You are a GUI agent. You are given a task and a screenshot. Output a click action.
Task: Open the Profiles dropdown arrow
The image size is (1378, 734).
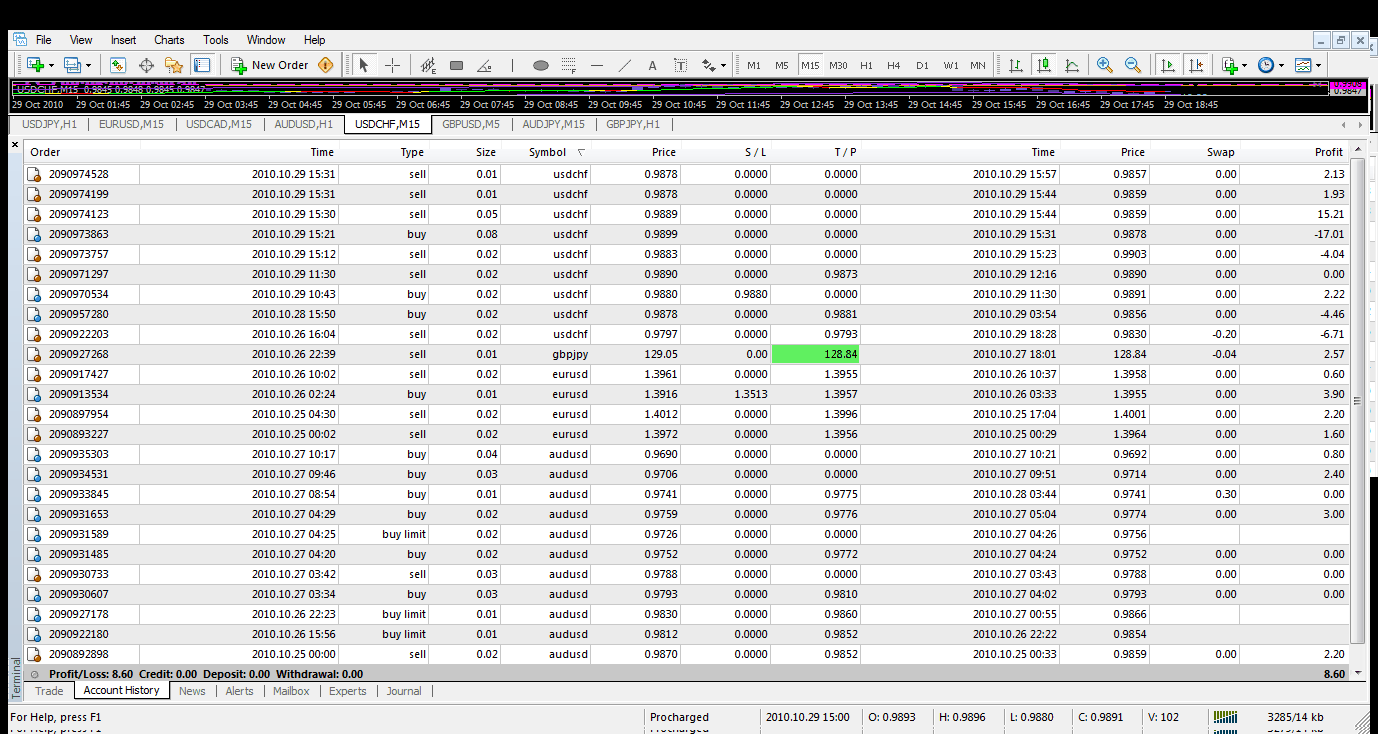(89, 66)
